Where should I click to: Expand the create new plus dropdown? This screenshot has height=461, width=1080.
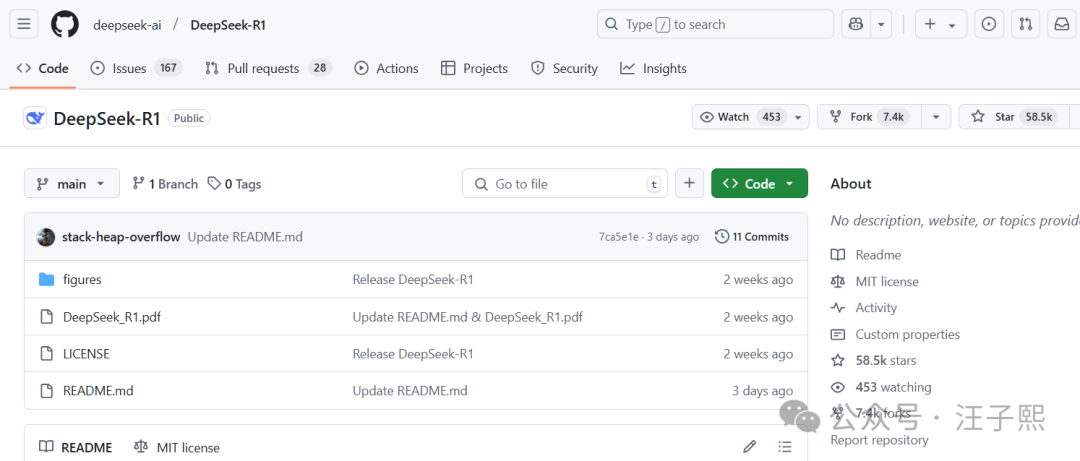[939, 24]
